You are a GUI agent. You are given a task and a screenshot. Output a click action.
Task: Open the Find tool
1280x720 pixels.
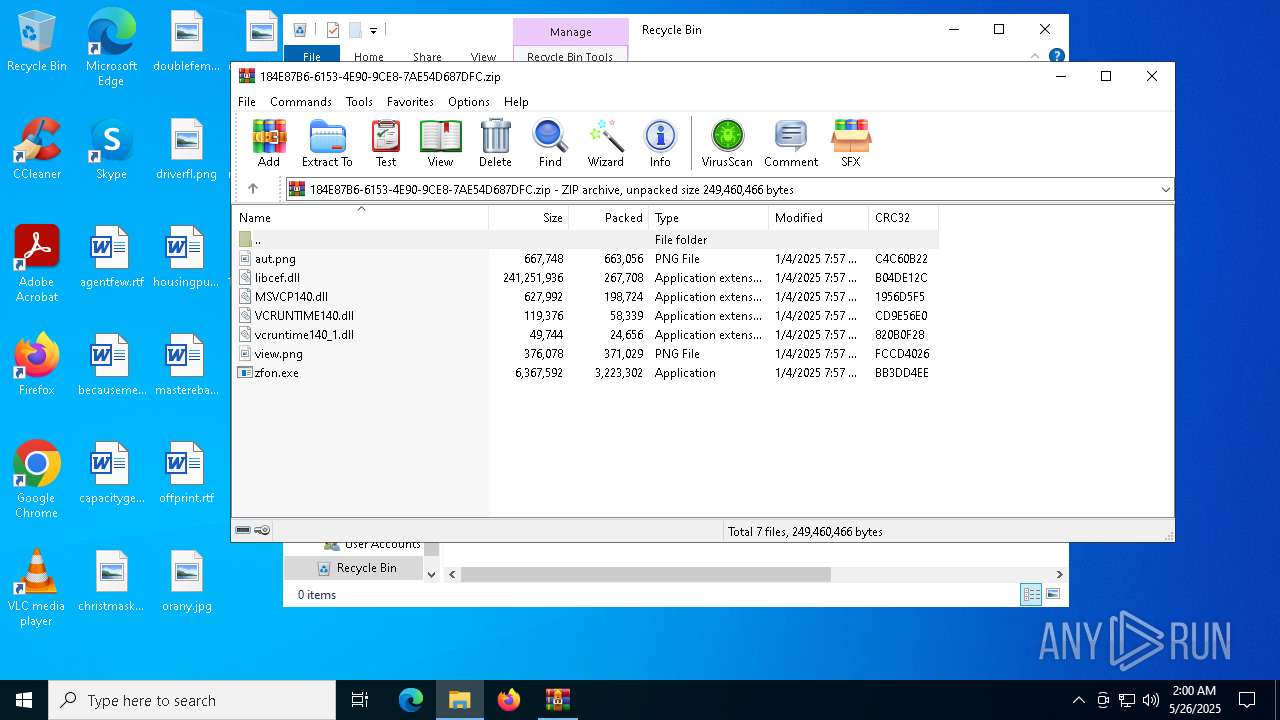tap(550, 143)
